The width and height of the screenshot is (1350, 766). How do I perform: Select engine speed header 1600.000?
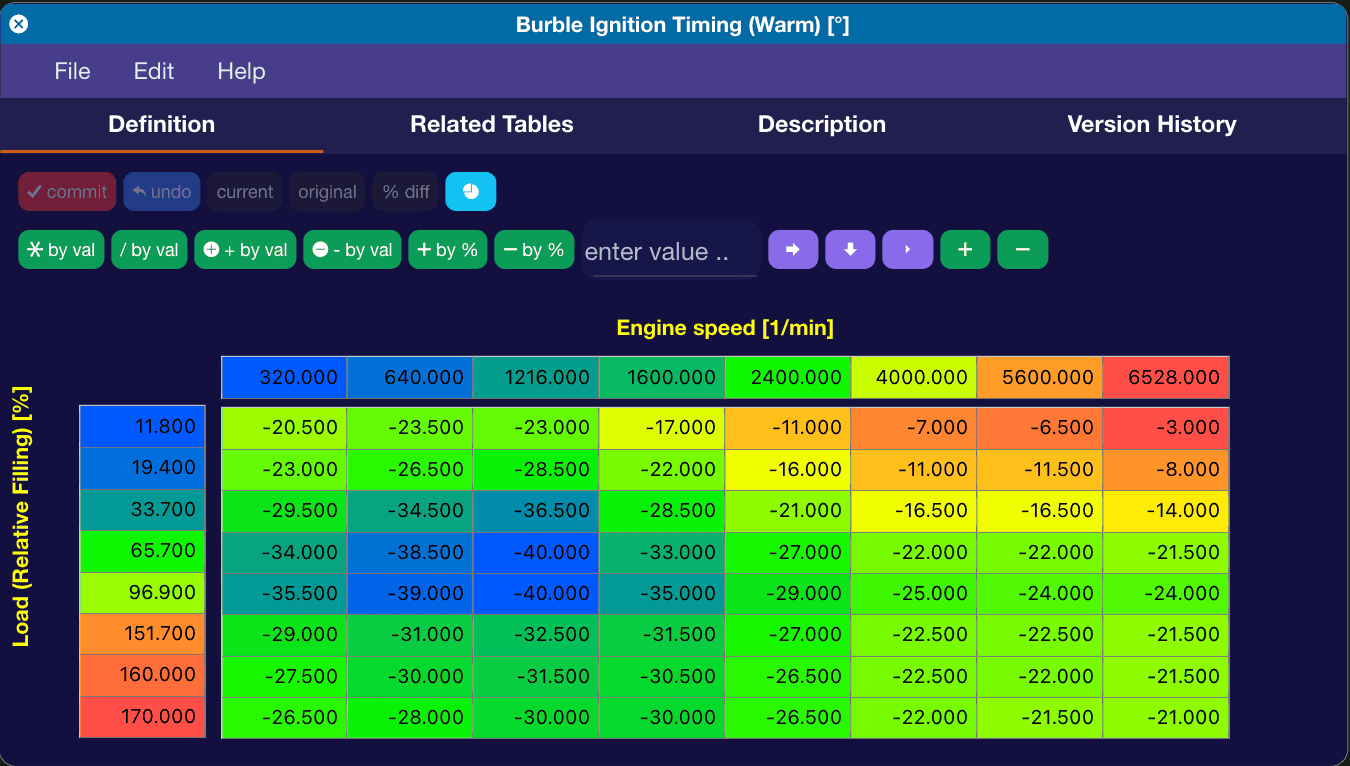coord(662,377)
